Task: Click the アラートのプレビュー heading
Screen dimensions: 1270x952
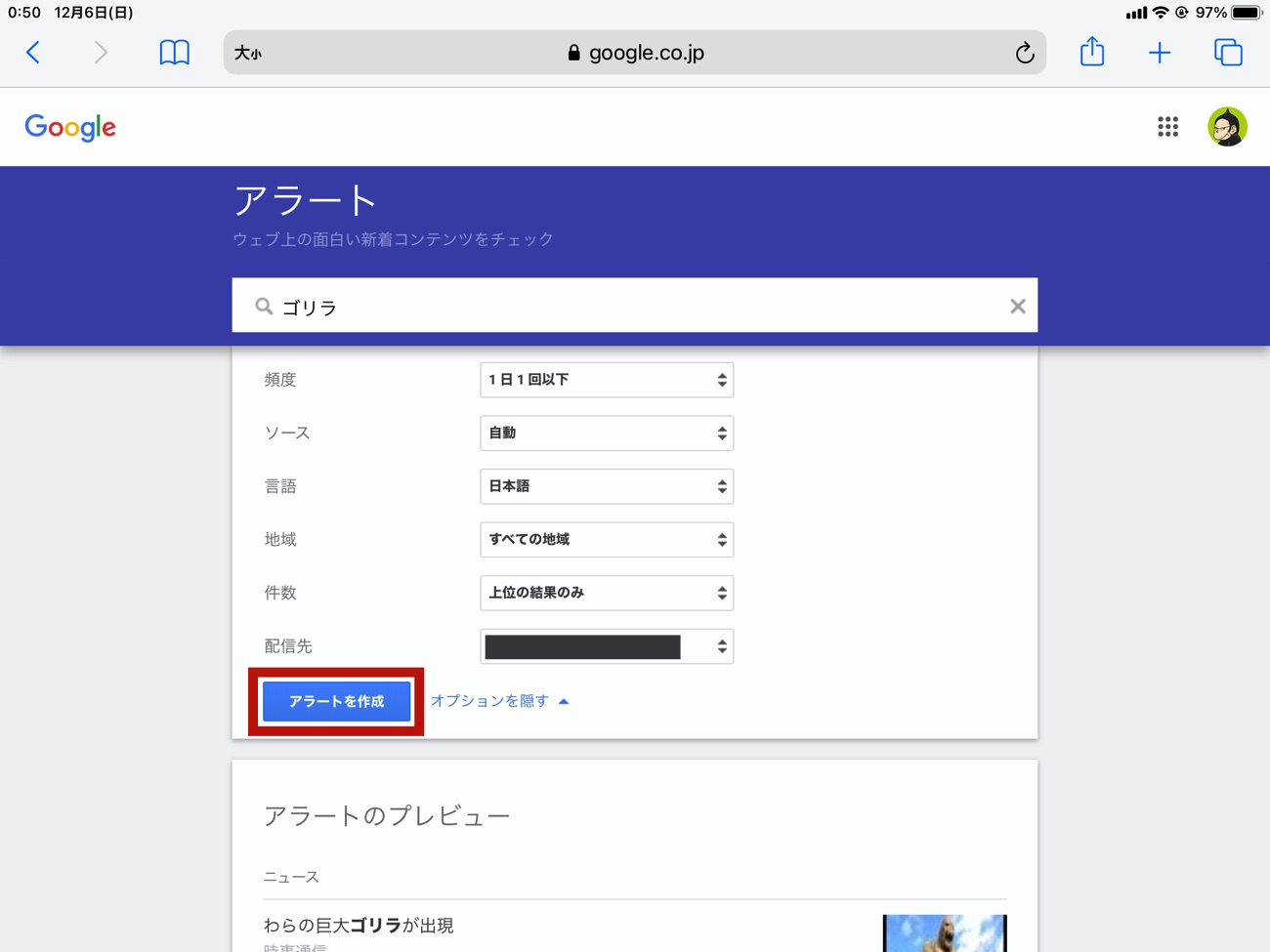Action: coord(387,815)
